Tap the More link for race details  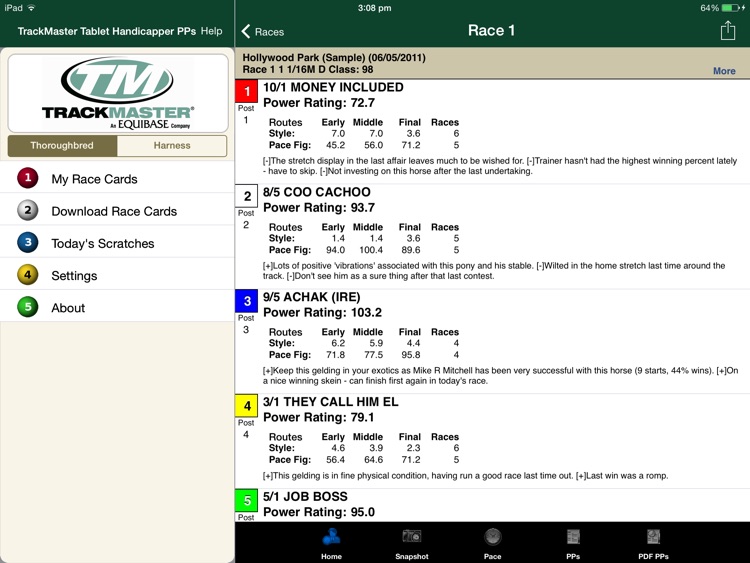point(724,71)
